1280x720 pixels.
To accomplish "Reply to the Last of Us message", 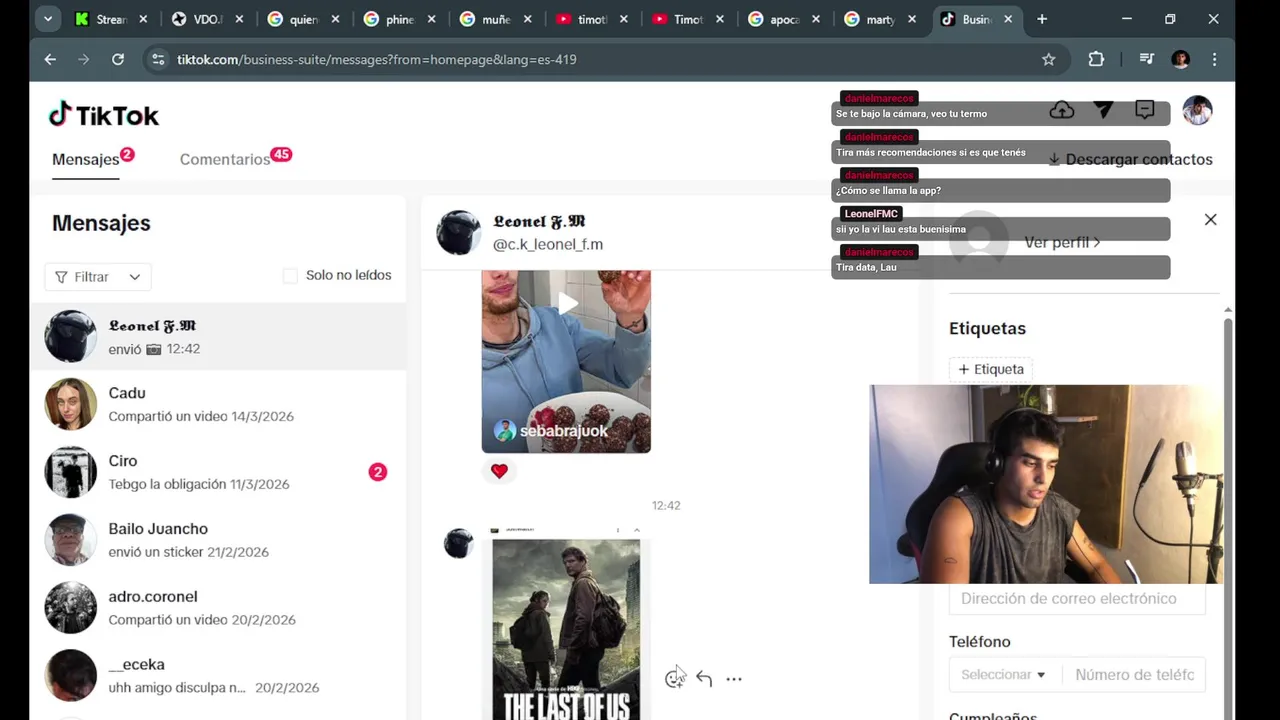I will click(x=704, y=678).
